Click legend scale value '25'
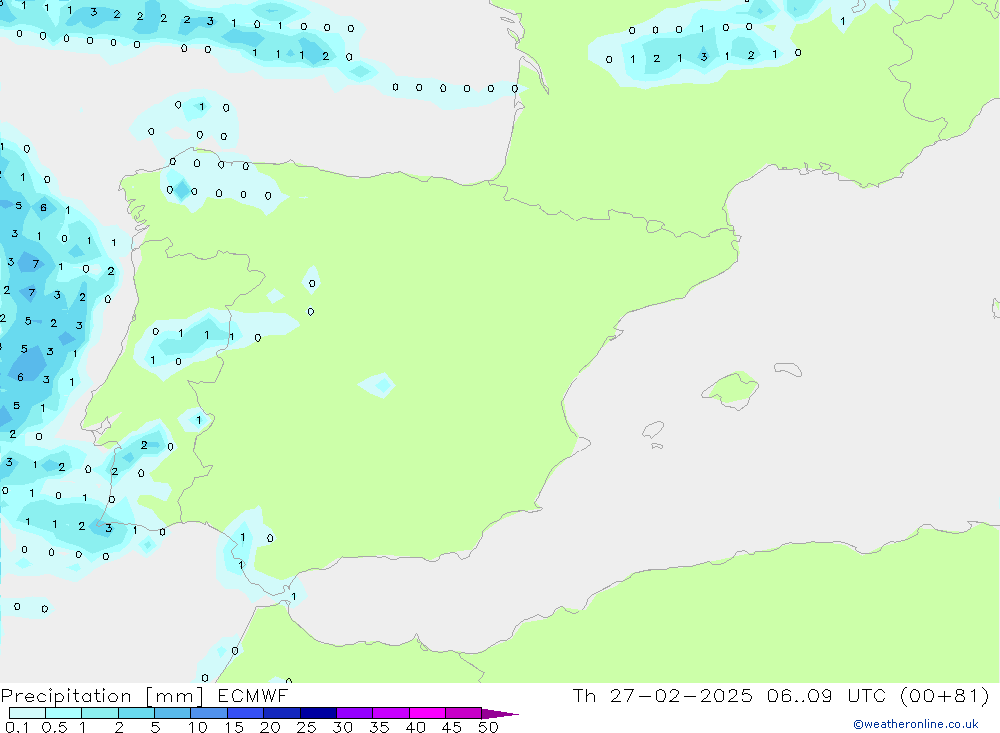 tap(307, 727)
